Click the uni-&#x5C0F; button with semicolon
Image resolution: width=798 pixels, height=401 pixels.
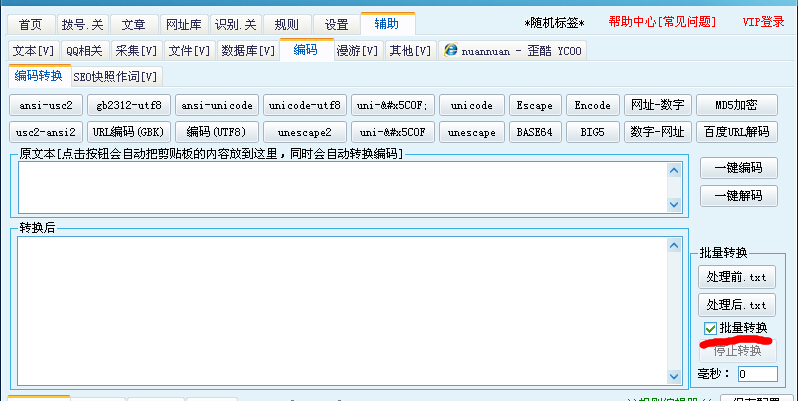click(393, 105)
